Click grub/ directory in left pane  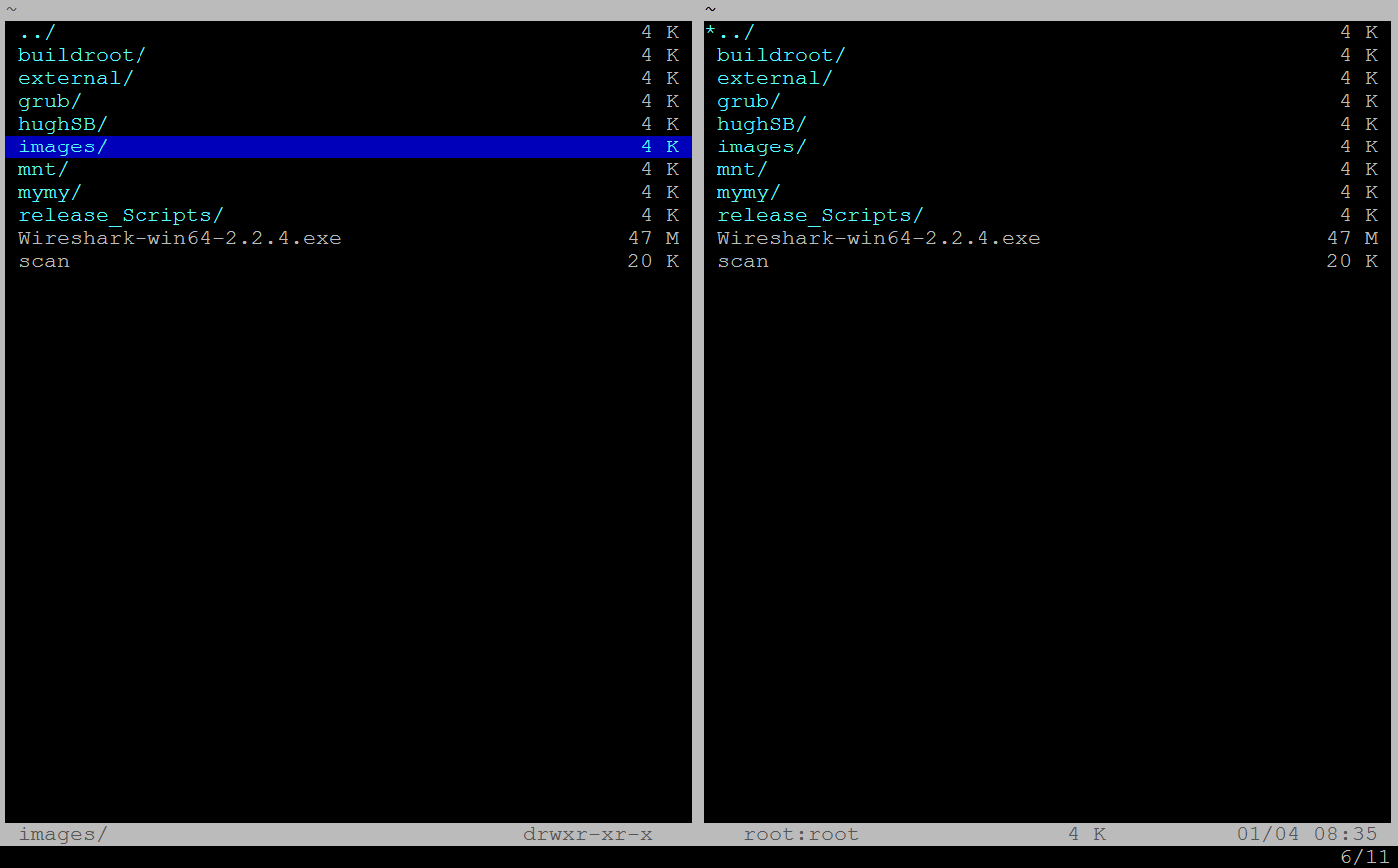49,101
